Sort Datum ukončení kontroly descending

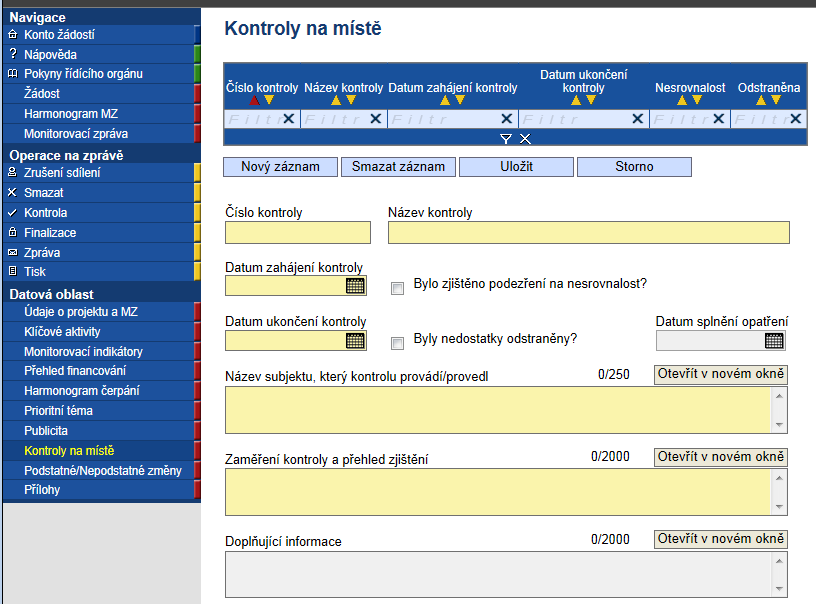coord(591,100)
